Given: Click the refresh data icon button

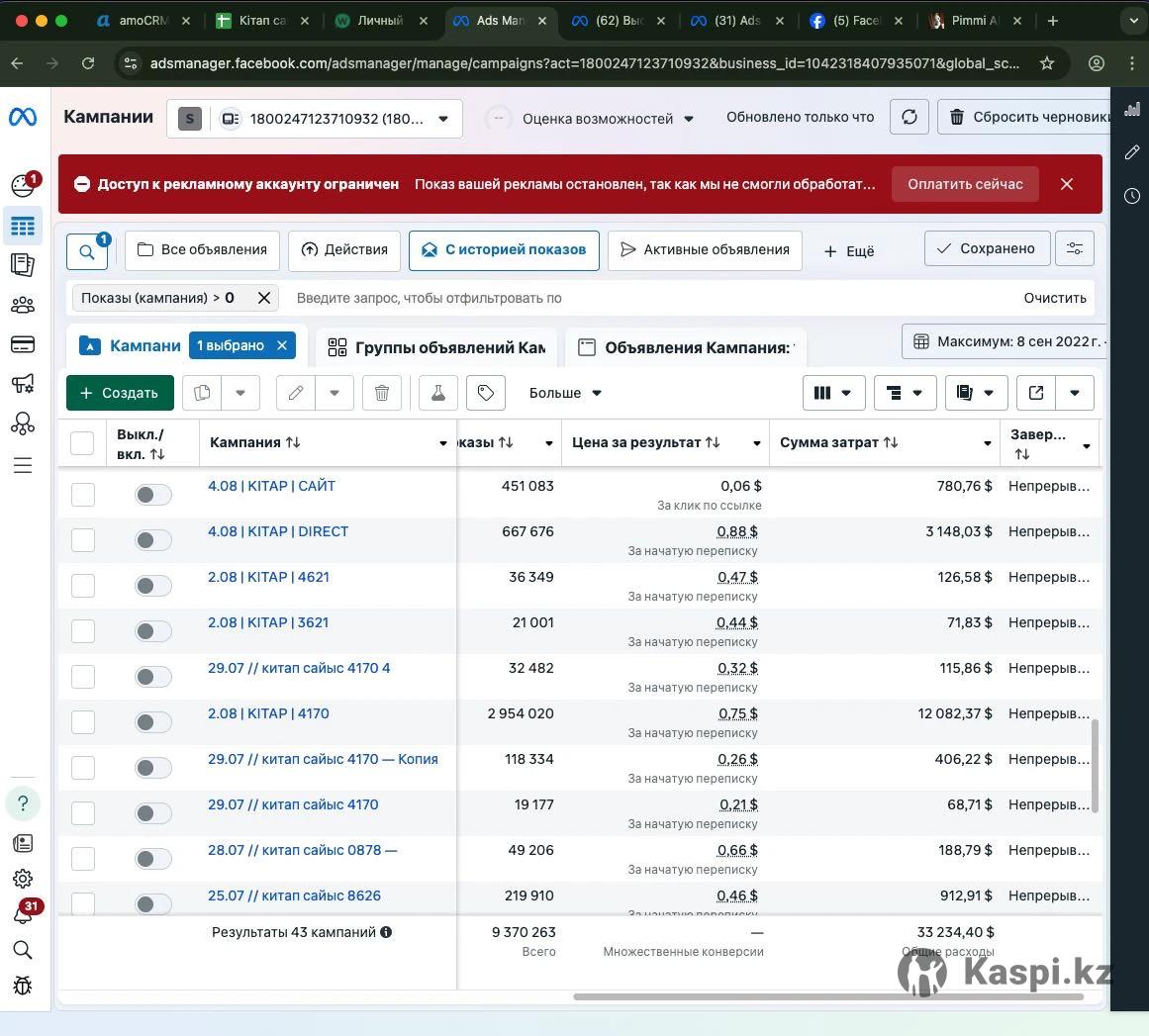Looking at the screenshot, I should [909, 118].
